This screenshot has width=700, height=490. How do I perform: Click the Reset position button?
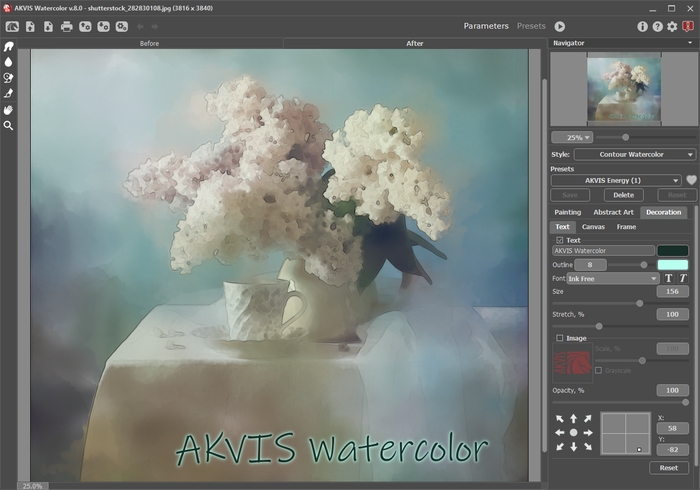coord(668,468)
